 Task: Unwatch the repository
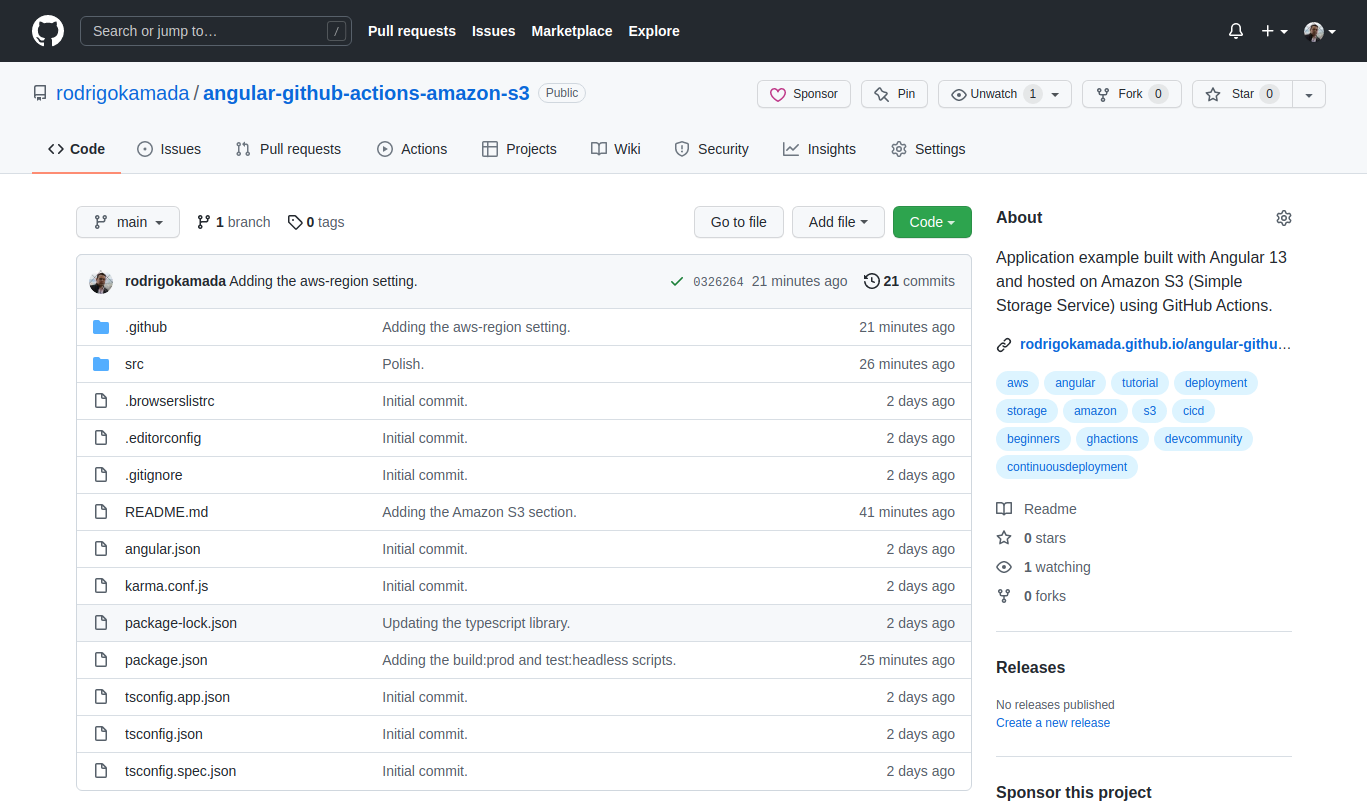coord(995,93)
